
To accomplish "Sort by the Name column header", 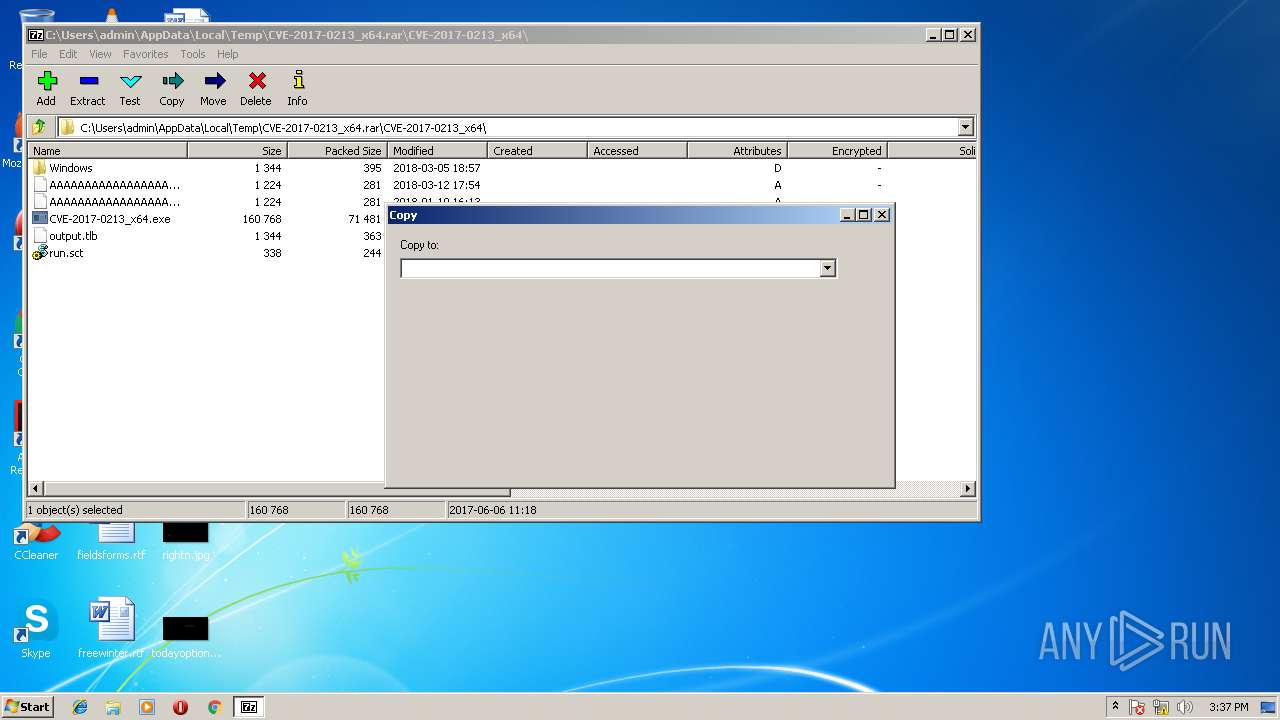I will click(108, 151).
